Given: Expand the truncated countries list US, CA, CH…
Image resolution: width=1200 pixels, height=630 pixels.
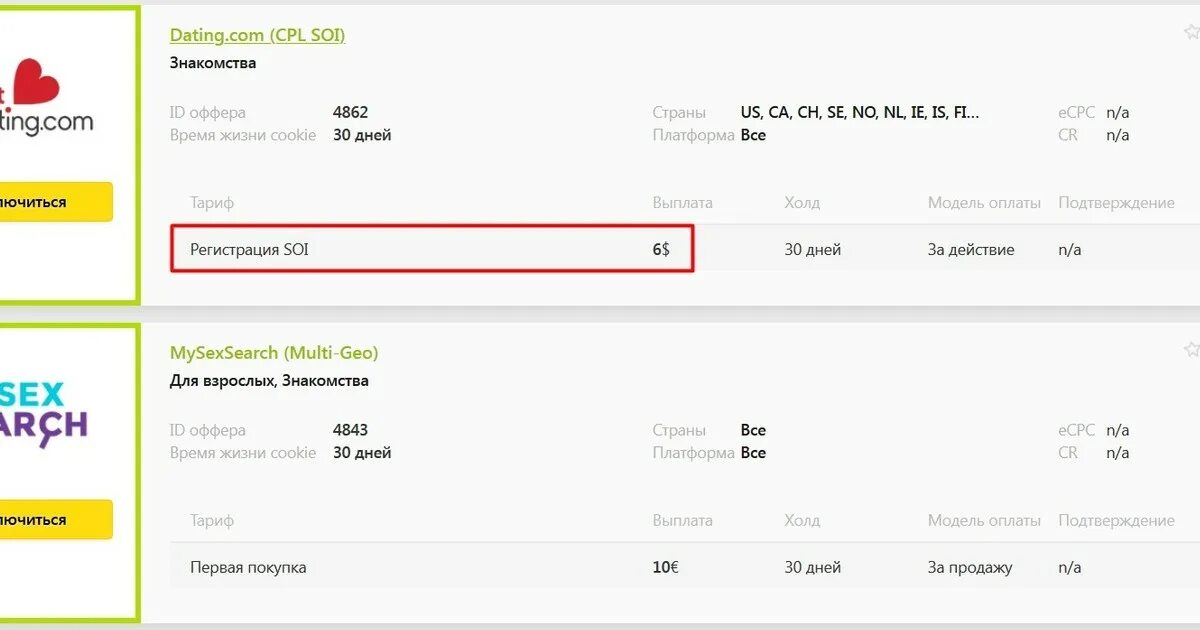Looking at the screenshot, I should pos(860,113).
